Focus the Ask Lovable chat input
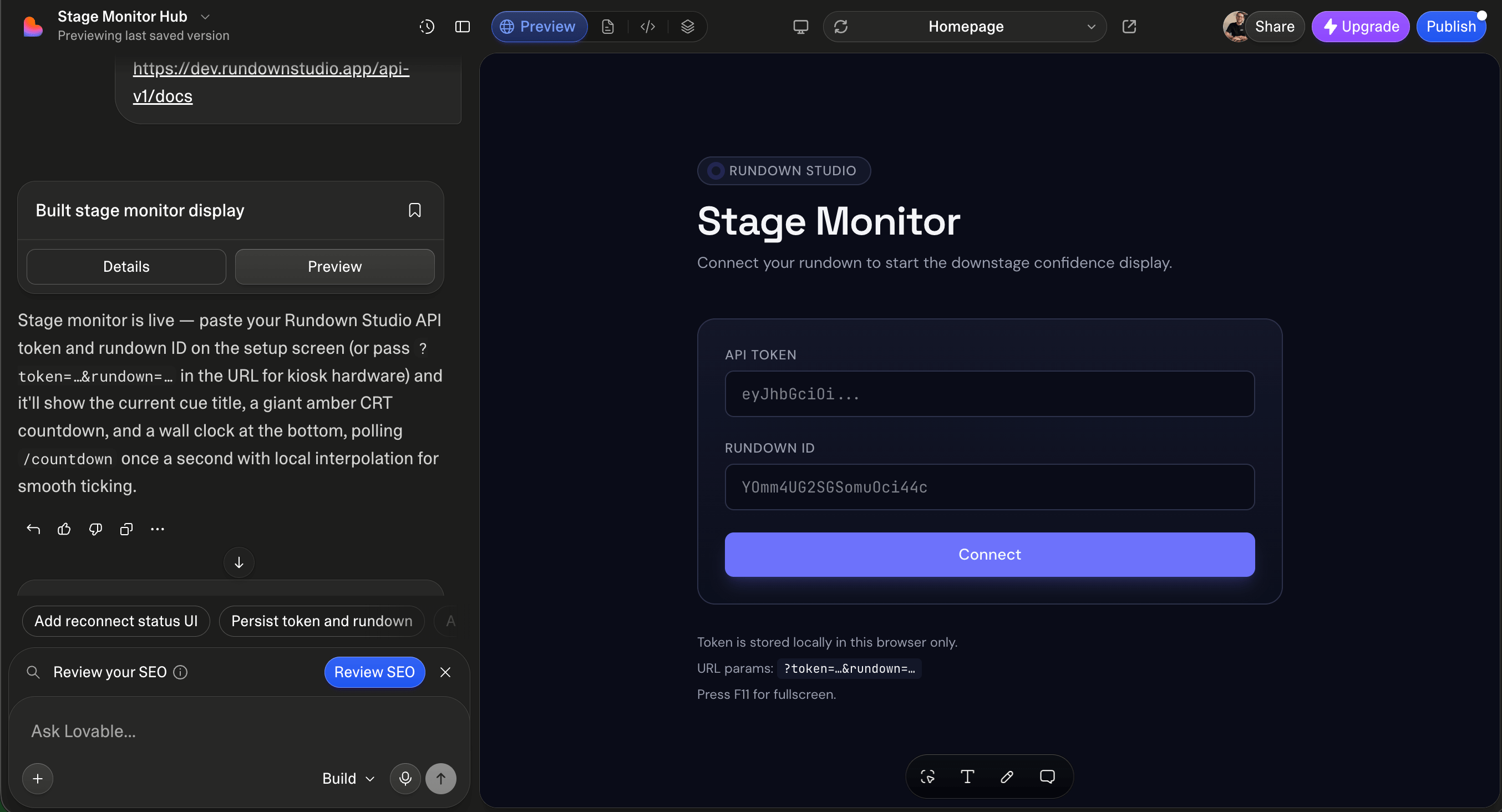Screen dimensions: 1502x812 point(239,731)
